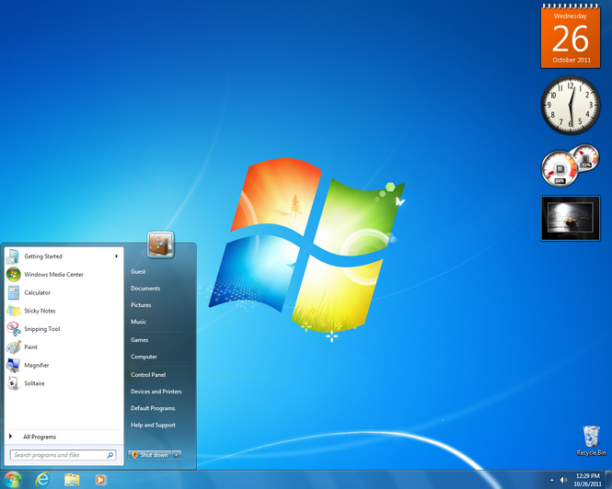Click the volume speaker tray icon
612x489 pixels.
(x=564, y=480)
